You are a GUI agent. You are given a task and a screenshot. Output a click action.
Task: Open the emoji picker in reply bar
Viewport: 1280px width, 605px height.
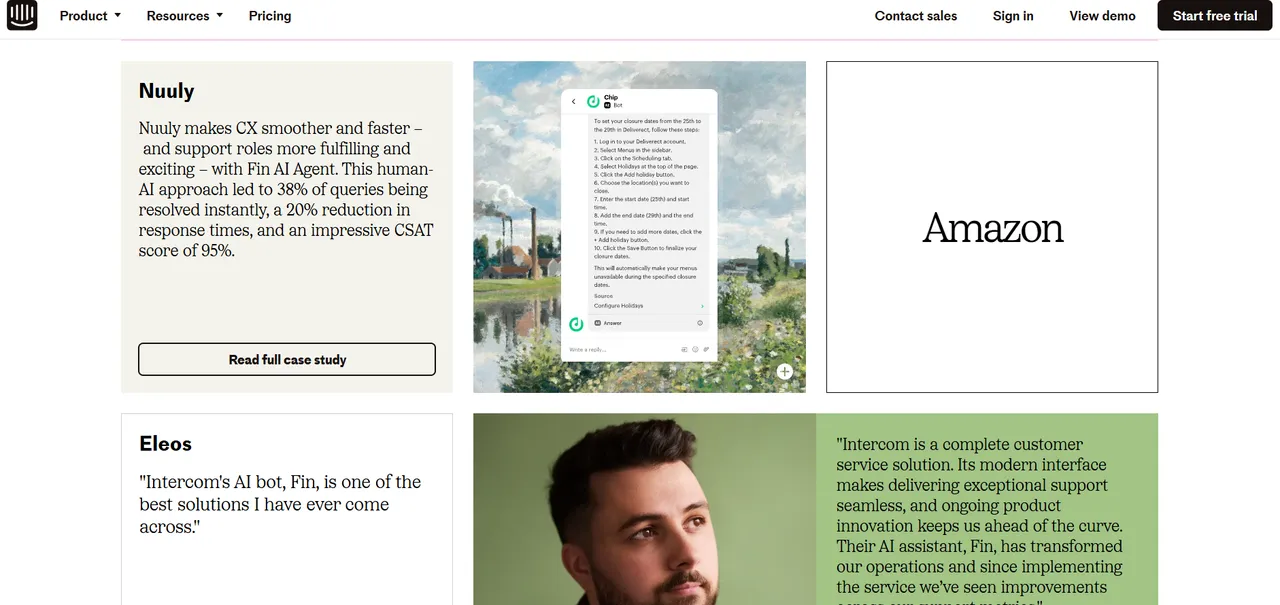[x=695, y=349]
